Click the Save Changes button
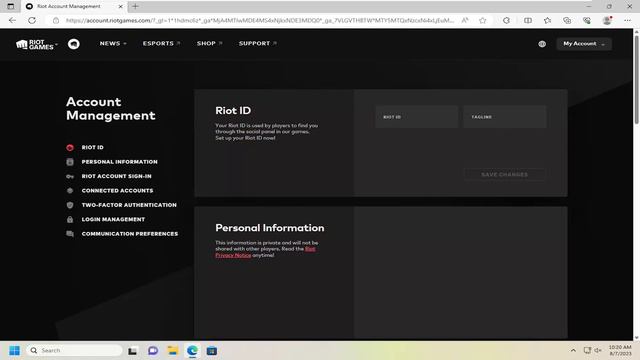The height and width of the screenshot is (360, 640). pyautogui.click(x=504, y=174)
